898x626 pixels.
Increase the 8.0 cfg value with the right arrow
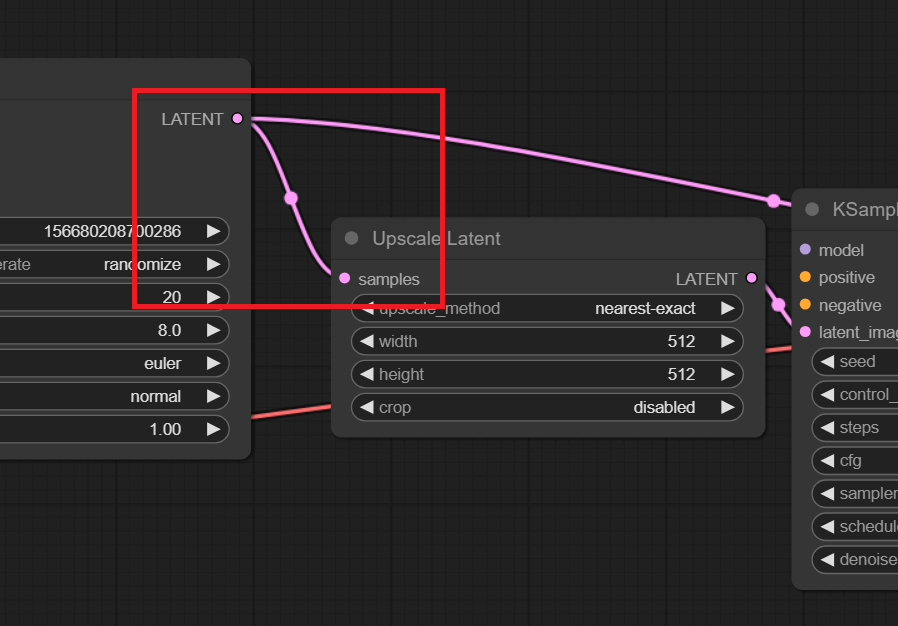click(213, 330)
